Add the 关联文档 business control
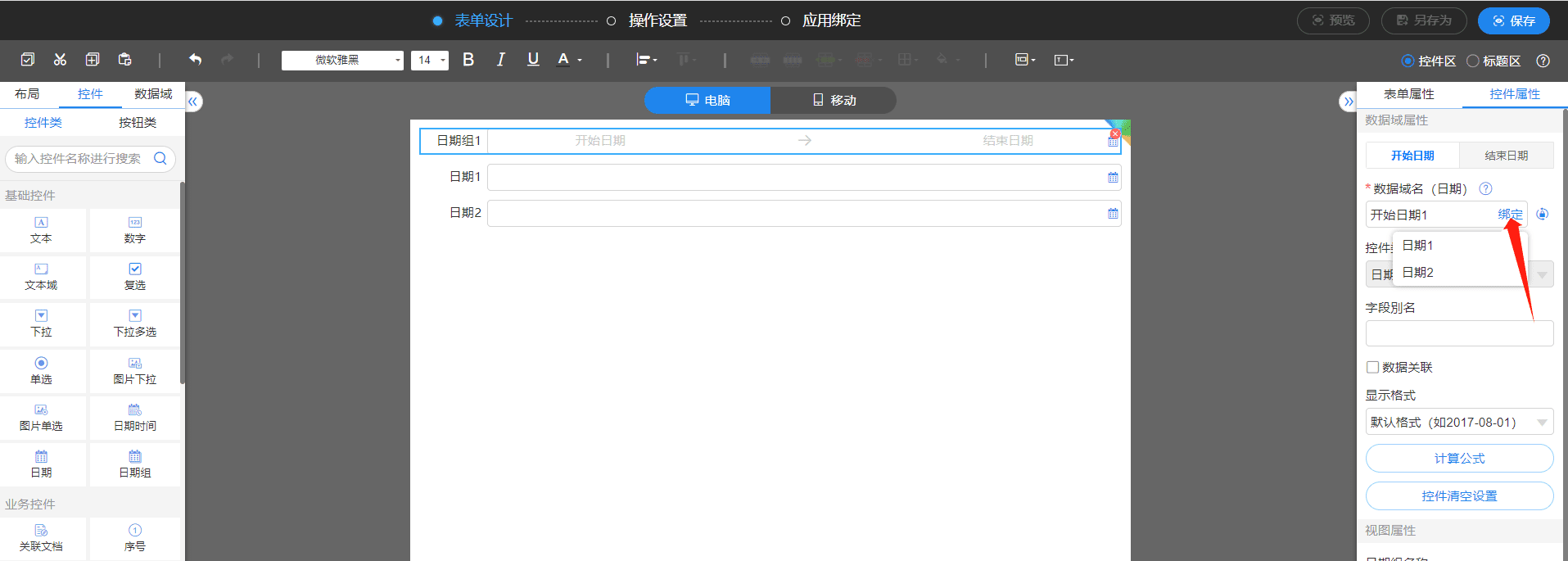Viewport: 1568px width, 561px height. pyautogui.click(x=41, y=538)
